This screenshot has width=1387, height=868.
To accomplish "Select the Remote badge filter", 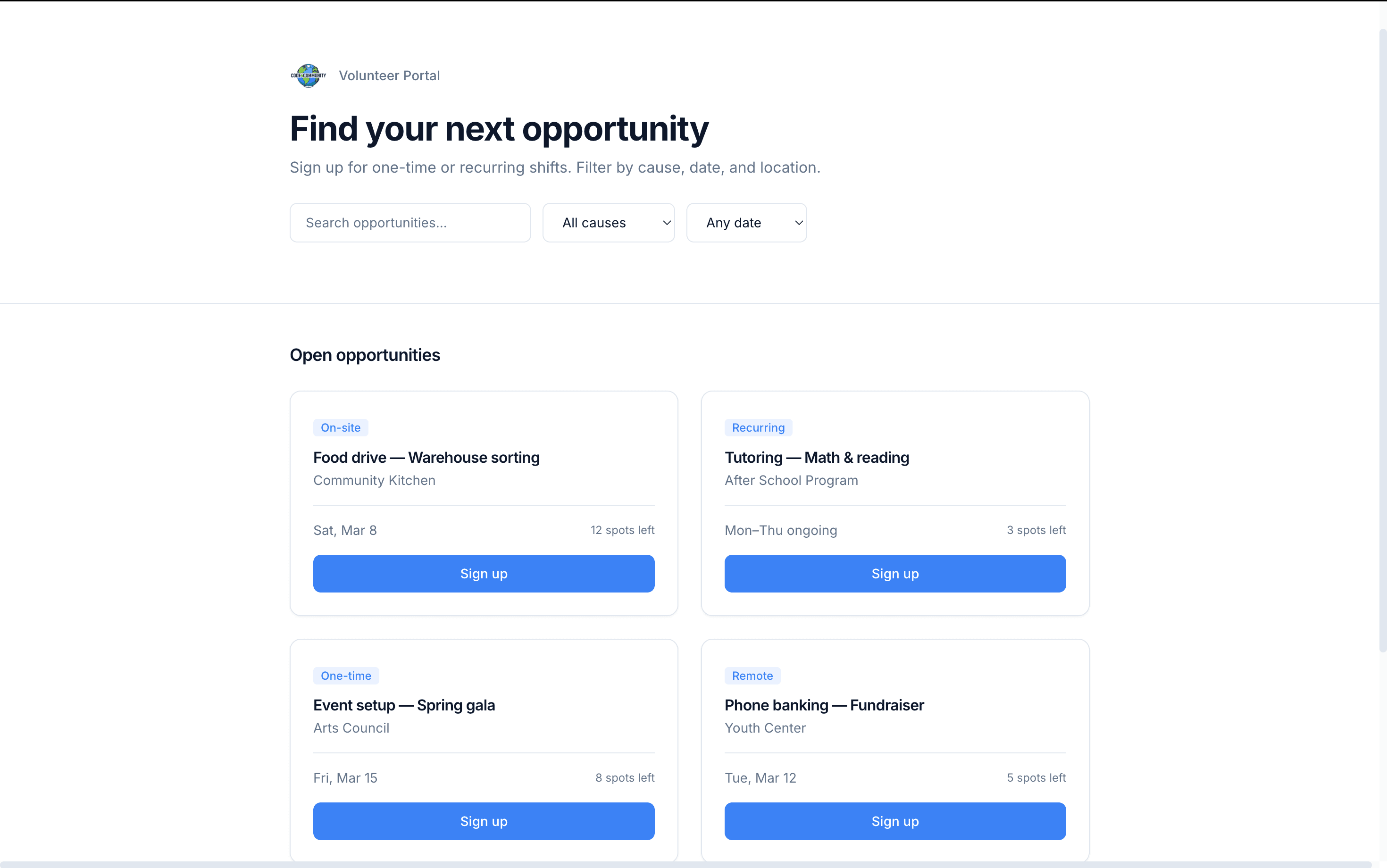I will tap(752, 676).
